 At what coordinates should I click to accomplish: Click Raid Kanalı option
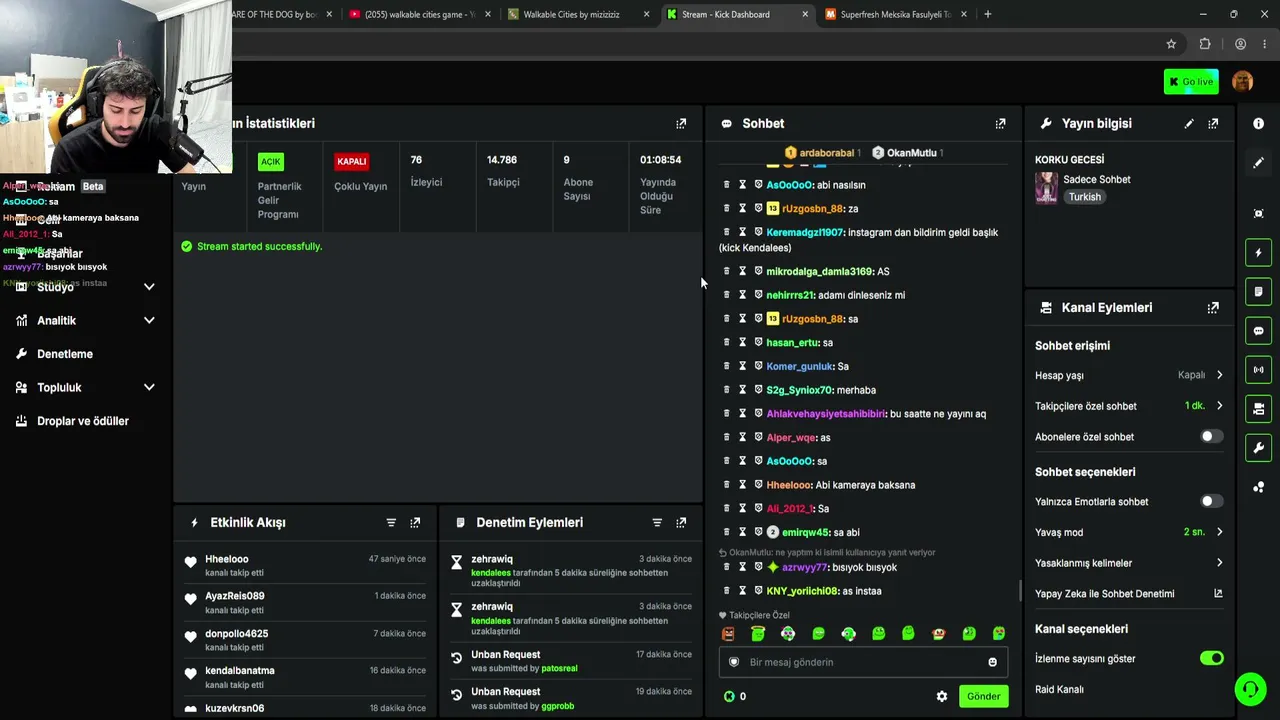pos(1059,689)
